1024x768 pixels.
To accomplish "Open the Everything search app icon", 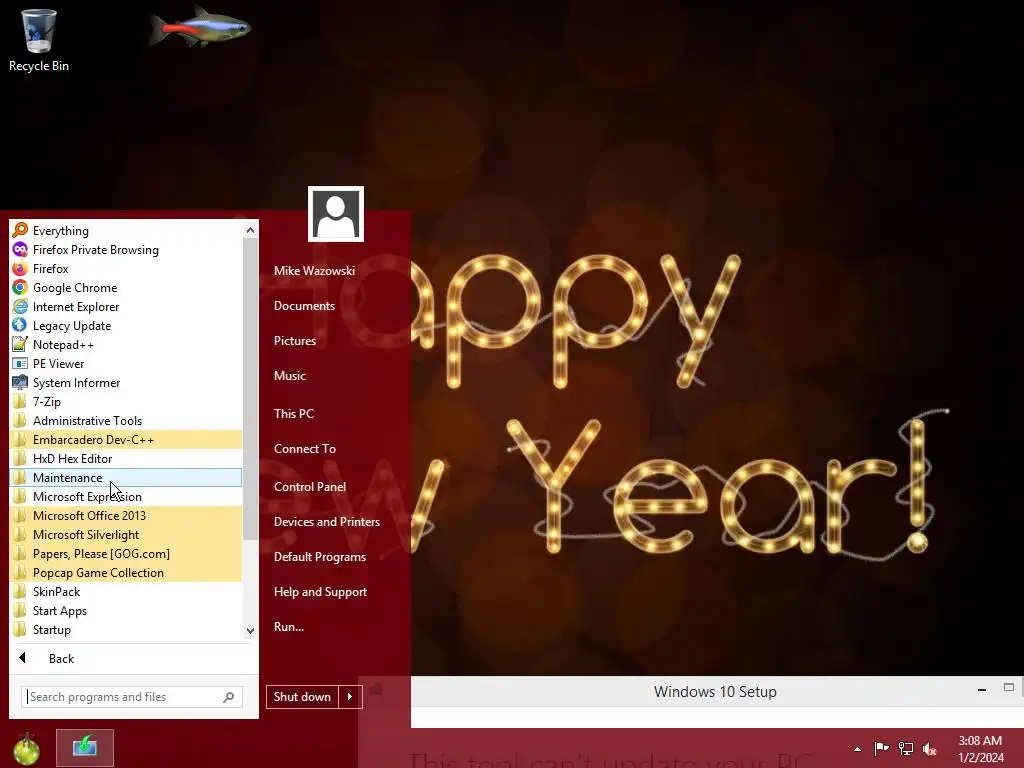I will pyautogui.click(x=20, y=230).
